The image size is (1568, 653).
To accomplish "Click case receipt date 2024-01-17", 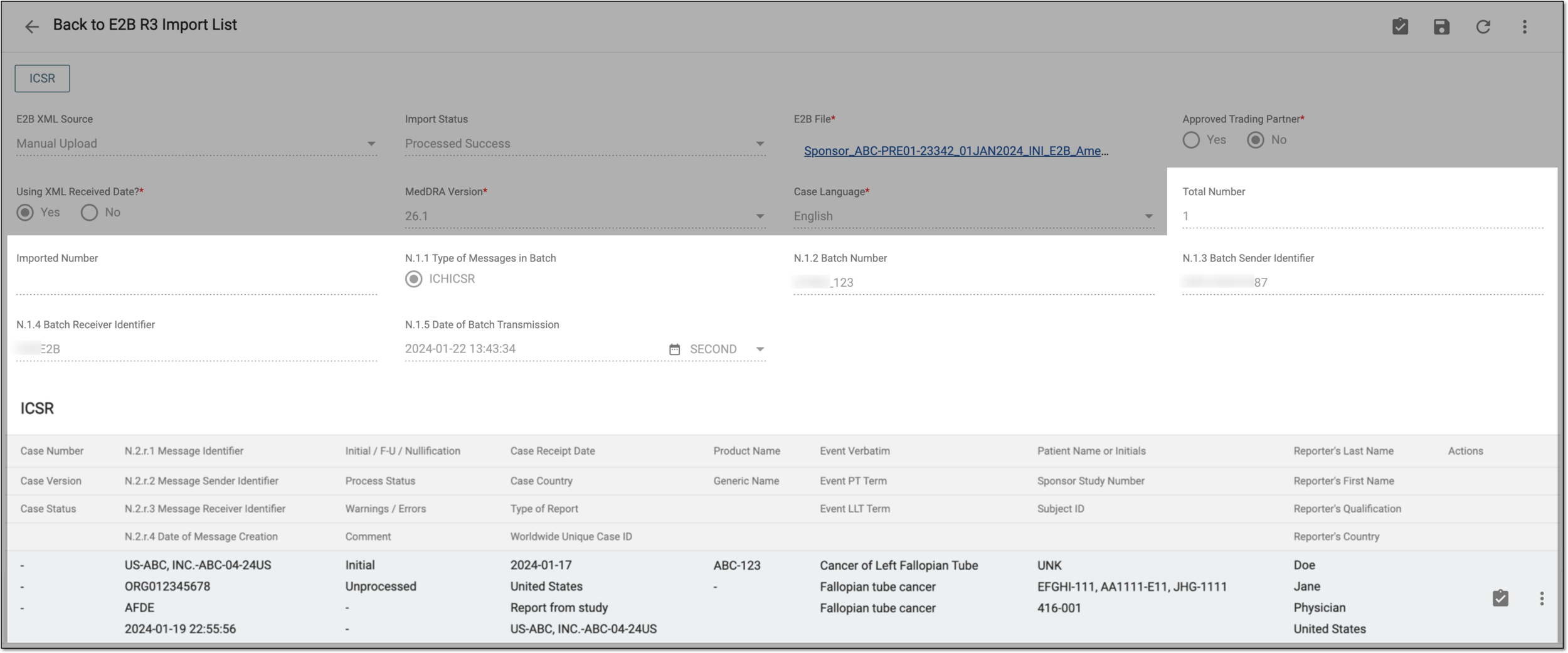I will pyautogui.click(x=541, y=565).
